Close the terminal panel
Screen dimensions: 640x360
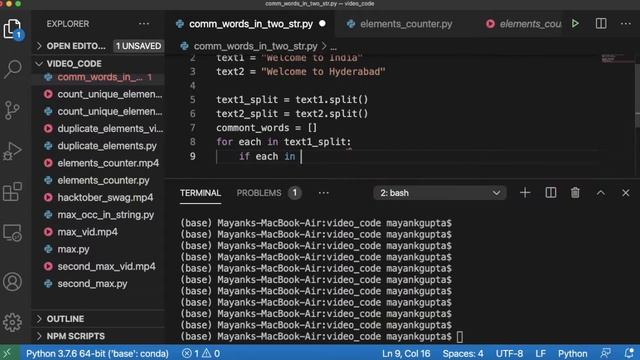pyautogui.click(x=625, y=193)
